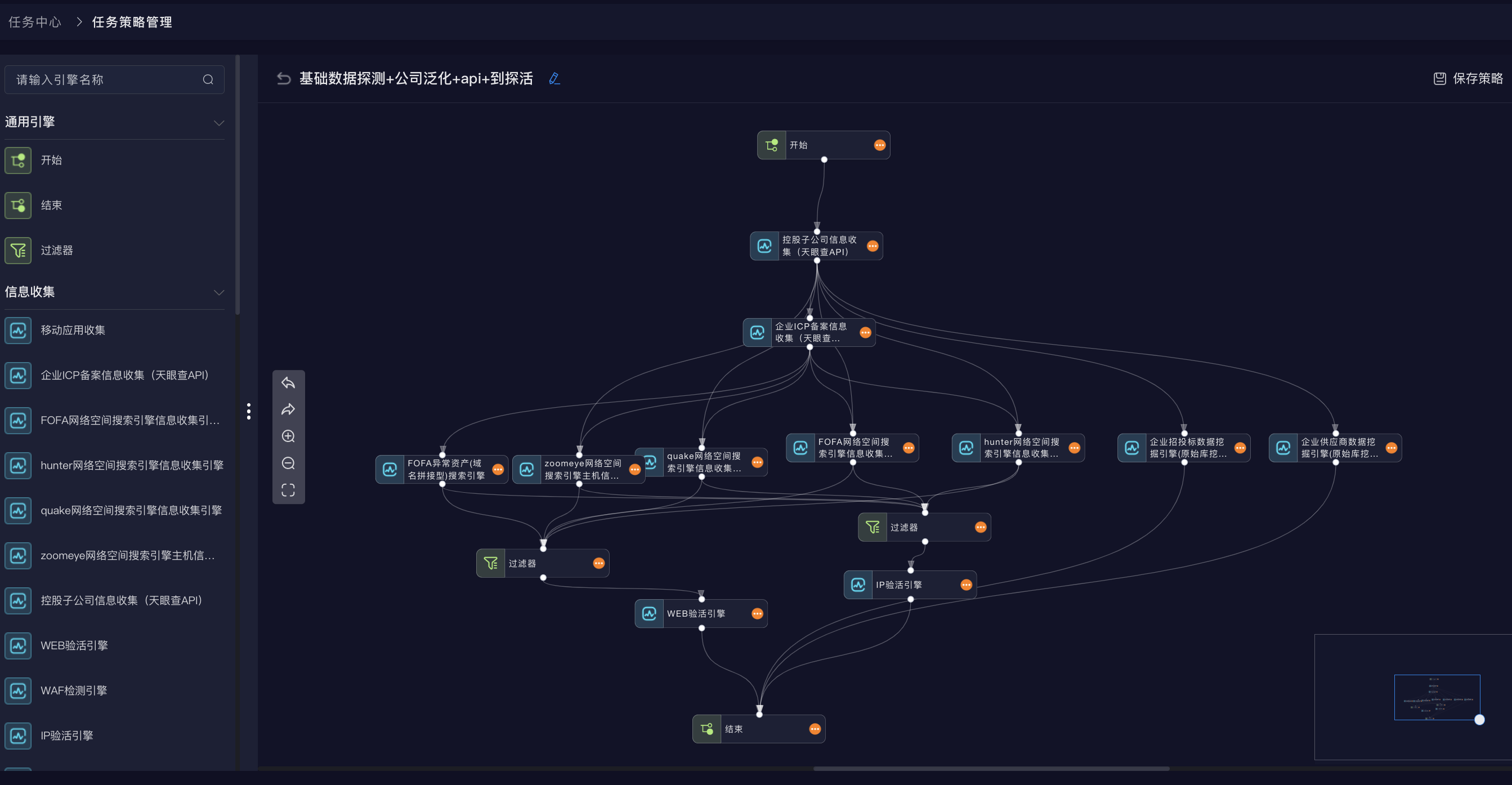Click the canvas undo arrow
This screenshot has height=785, width=1512.
(288, 383)
